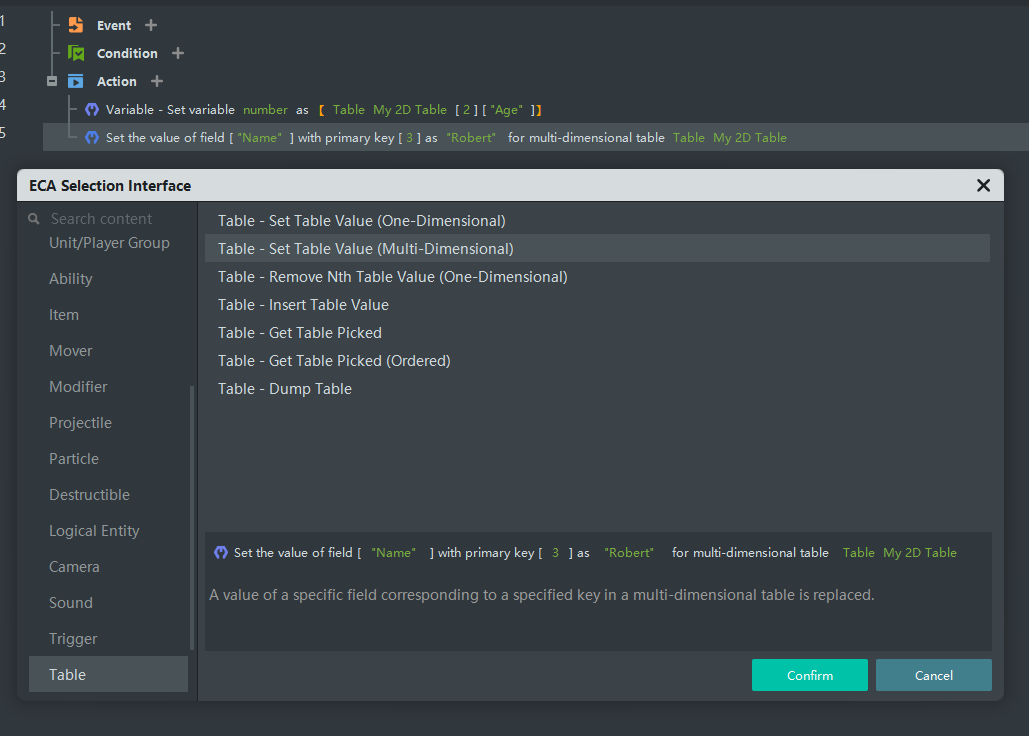This screenshot has width=1029, height=736.
Task: Click primary key 3 in action row
Action: pos(410,138)
